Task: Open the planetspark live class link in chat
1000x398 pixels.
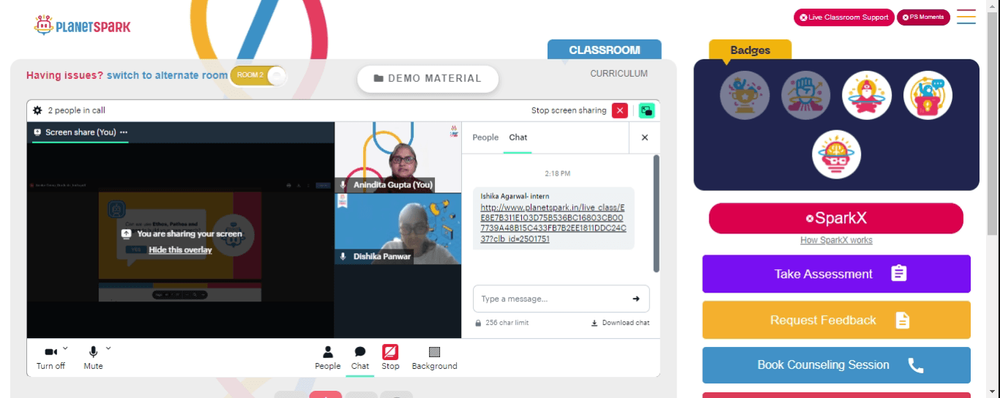Action: click(x=553, y=223)
